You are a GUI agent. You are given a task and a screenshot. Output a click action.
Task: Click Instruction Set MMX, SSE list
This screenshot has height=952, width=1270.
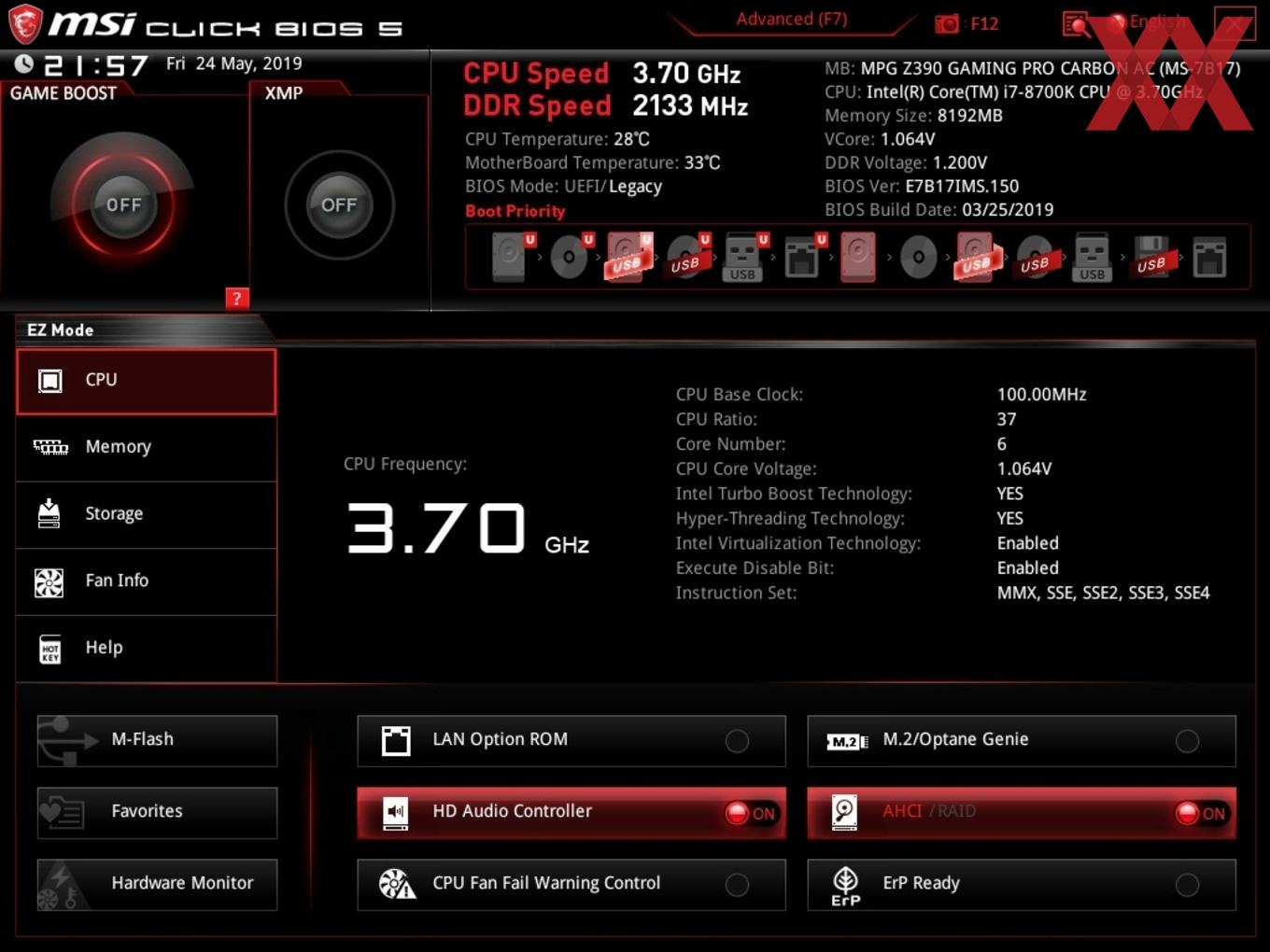(1104, 593)
